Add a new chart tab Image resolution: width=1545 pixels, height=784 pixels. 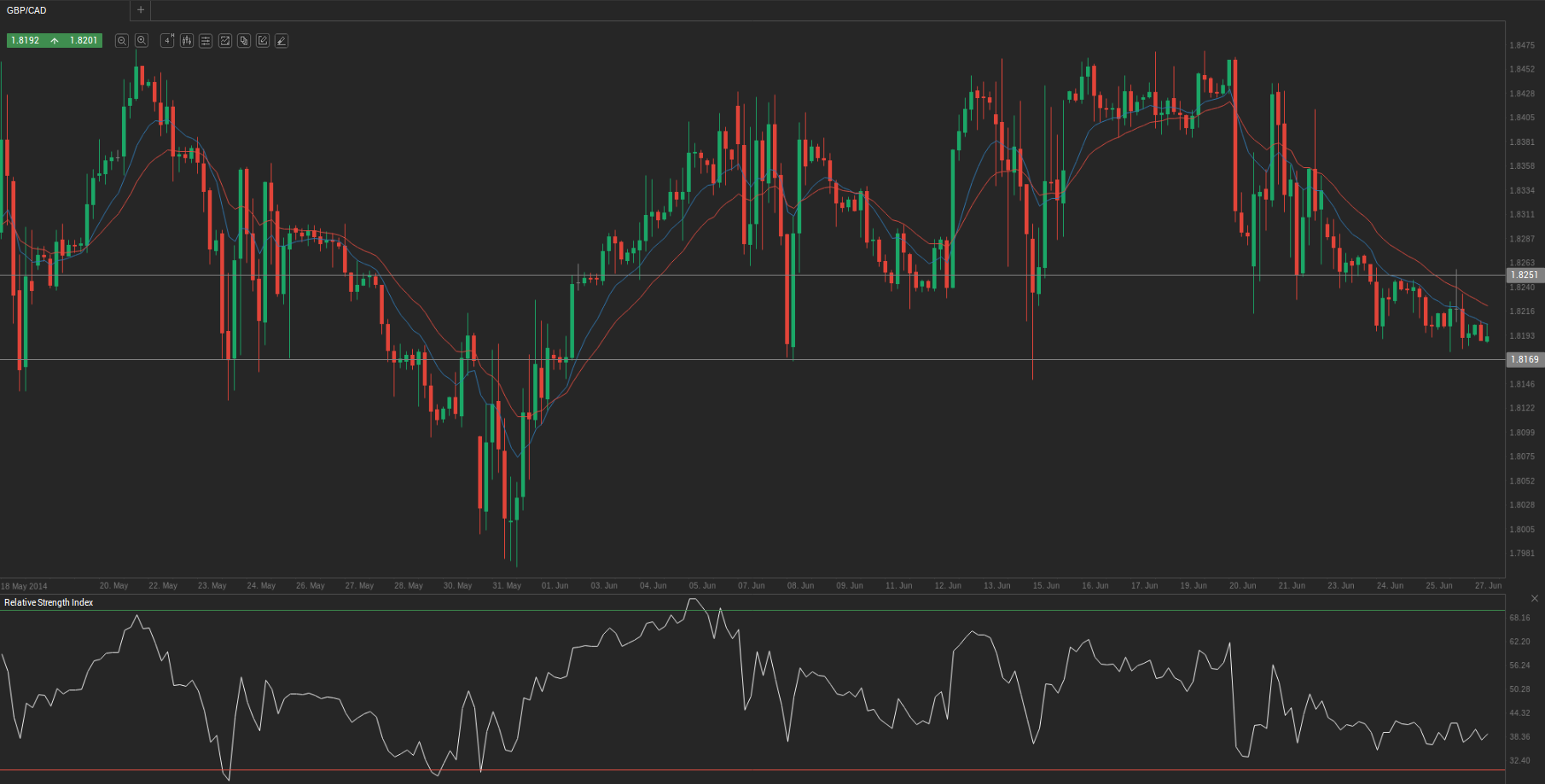click(x=141, y=10)
